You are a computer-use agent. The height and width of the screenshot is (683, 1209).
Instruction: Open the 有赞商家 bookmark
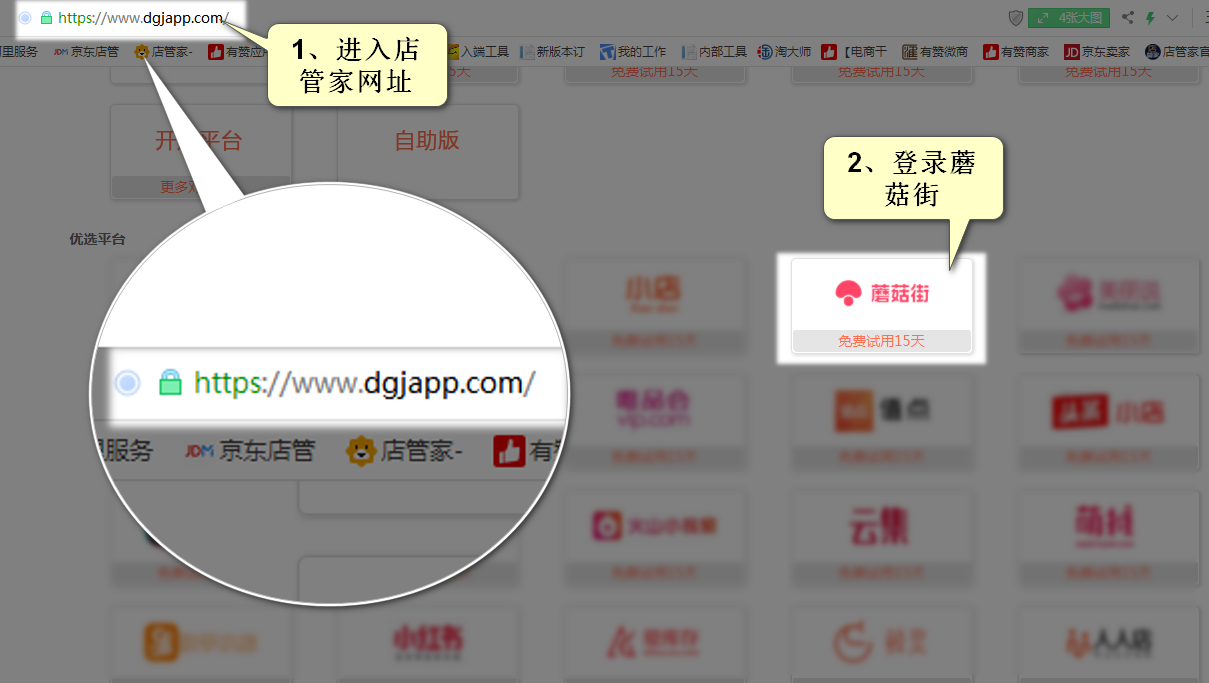(1016, 52)
